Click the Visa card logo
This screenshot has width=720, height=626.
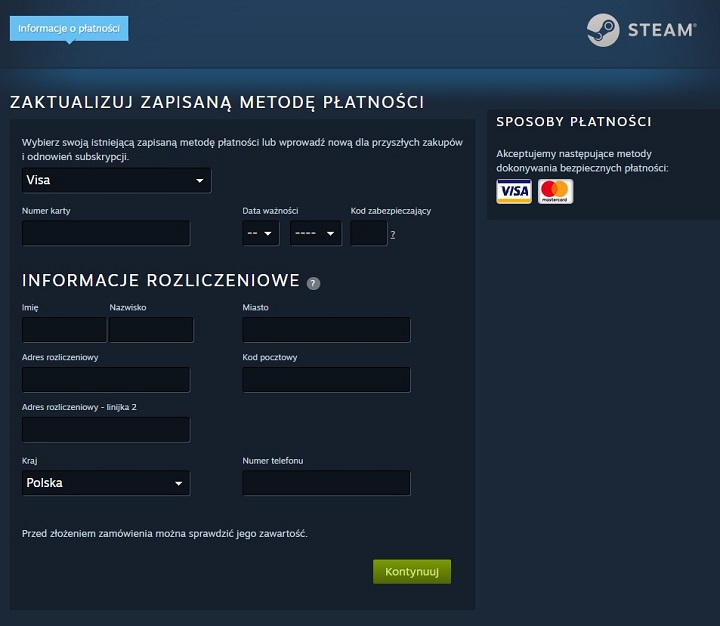point(514,192)
